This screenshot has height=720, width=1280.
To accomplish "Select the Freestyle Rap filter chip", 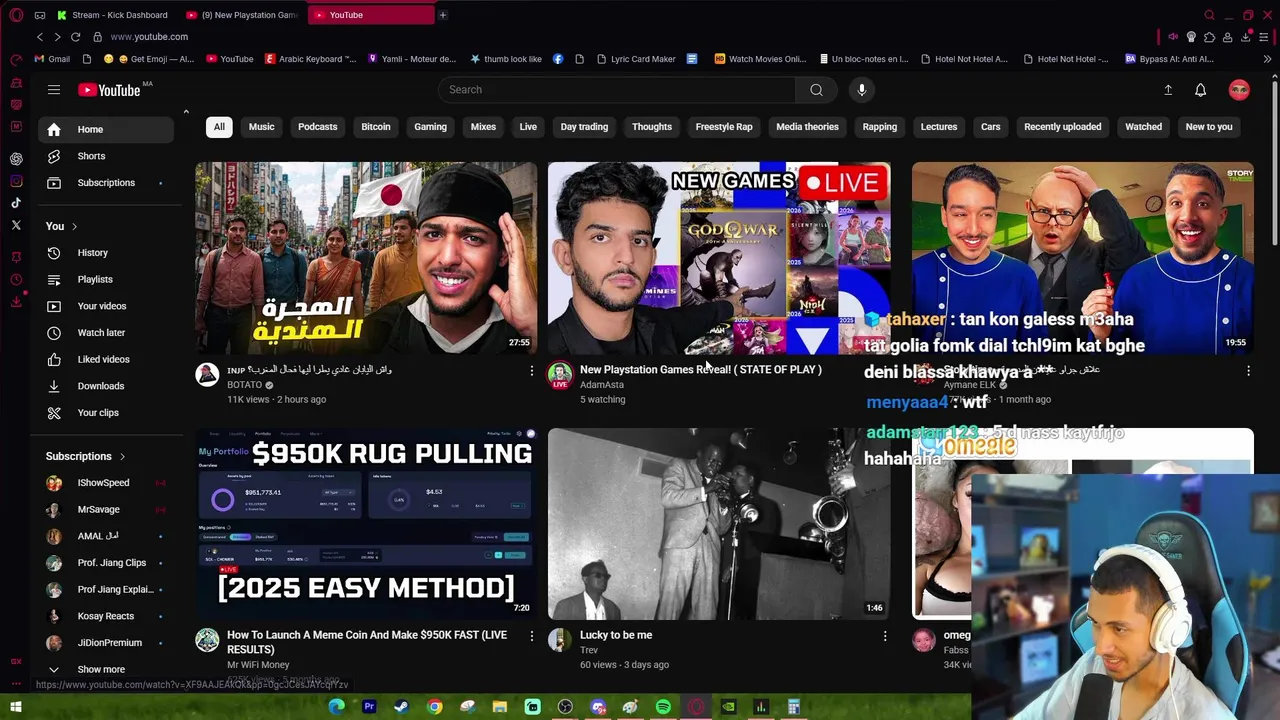I will 724,127.
